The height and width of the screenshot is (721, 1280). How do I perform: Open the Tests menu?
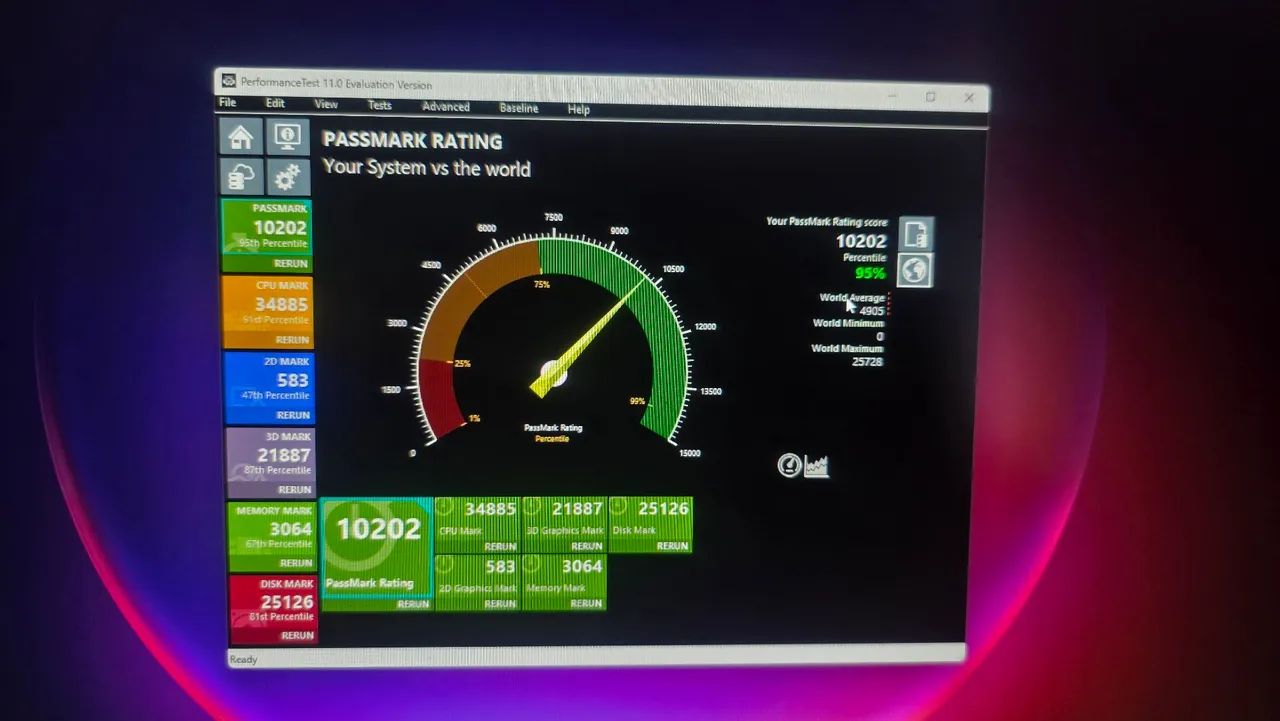tap(379, 105)
